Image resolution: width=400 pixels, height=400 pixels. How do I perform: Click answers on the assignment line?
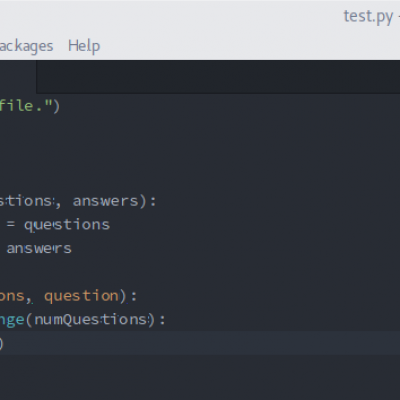39,248
